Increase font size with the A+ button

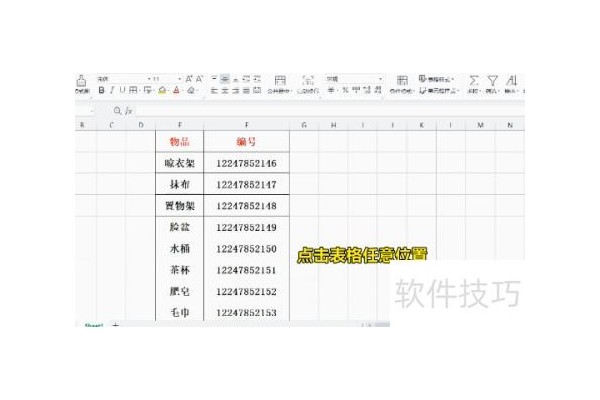(189, 79)
